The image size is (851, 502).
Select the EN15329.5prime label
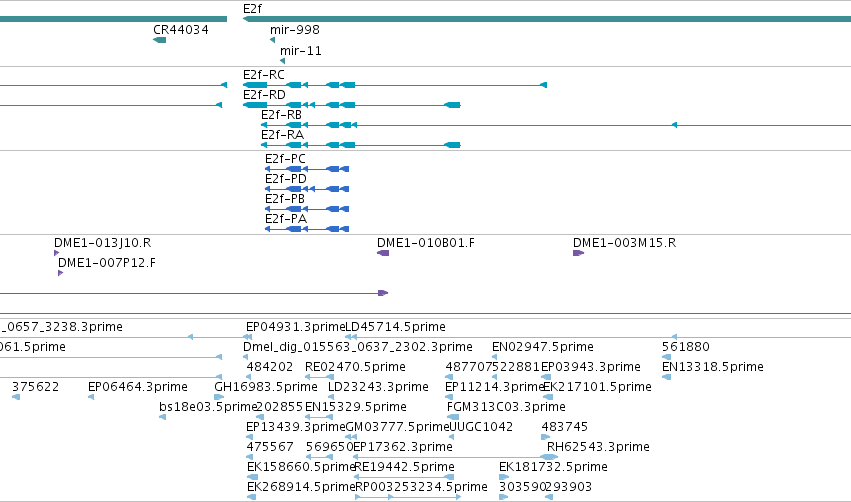pyautogui.click(x=356, y=408)
